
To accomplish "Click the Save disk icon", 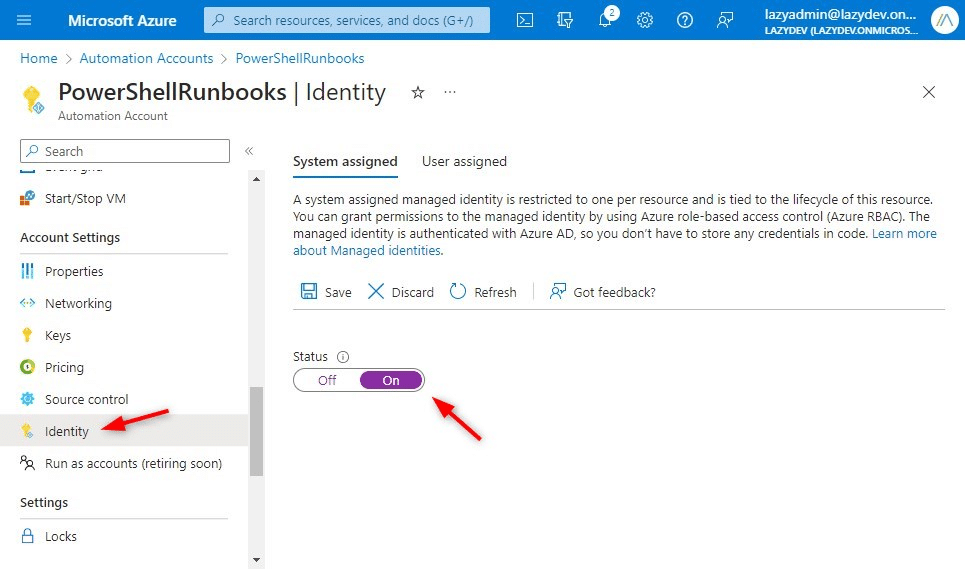I will (x=308, y=291).
